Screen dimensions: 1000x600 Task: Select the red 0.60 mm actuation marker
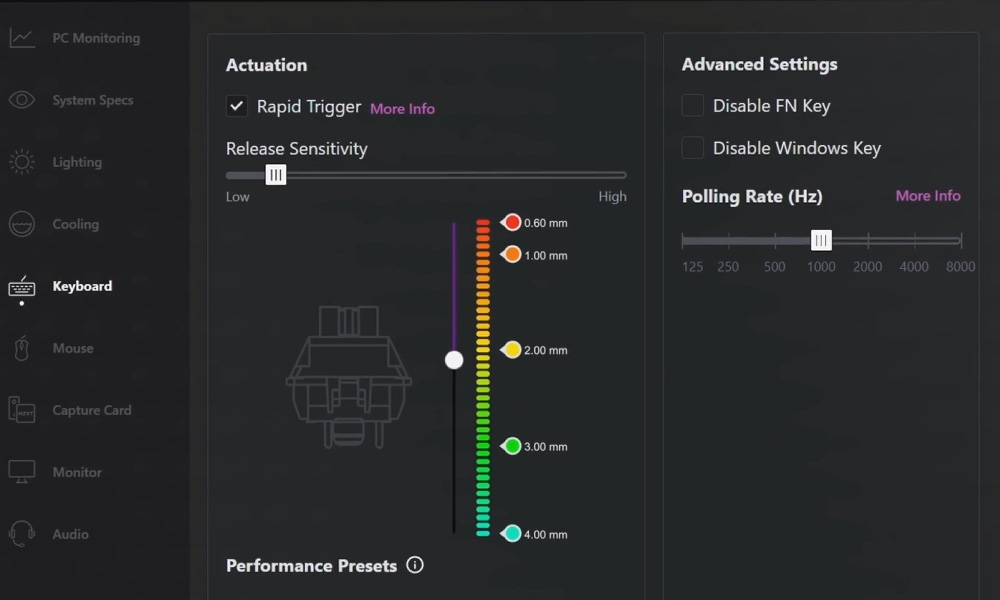(511, 223)
